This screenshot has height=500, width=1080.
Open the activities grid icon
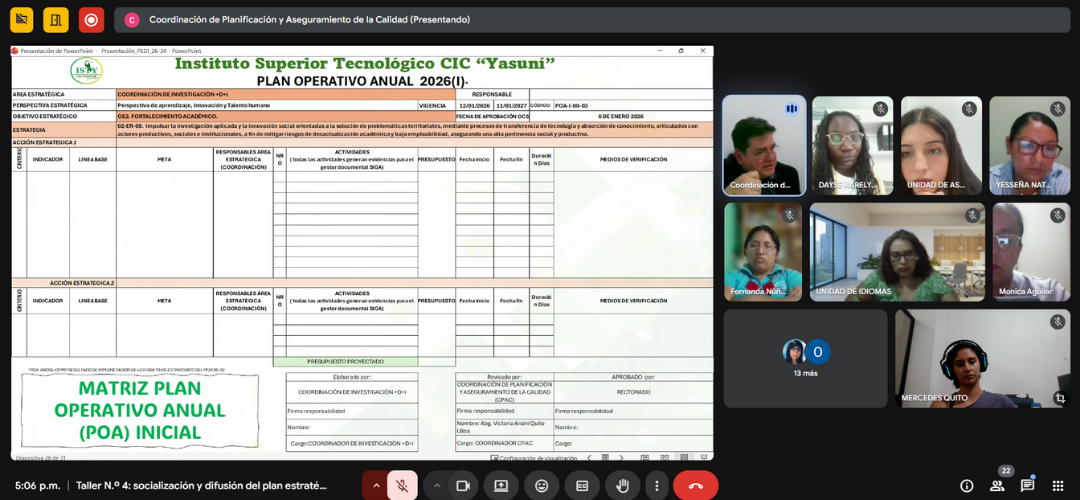[x=1058, y=485]
